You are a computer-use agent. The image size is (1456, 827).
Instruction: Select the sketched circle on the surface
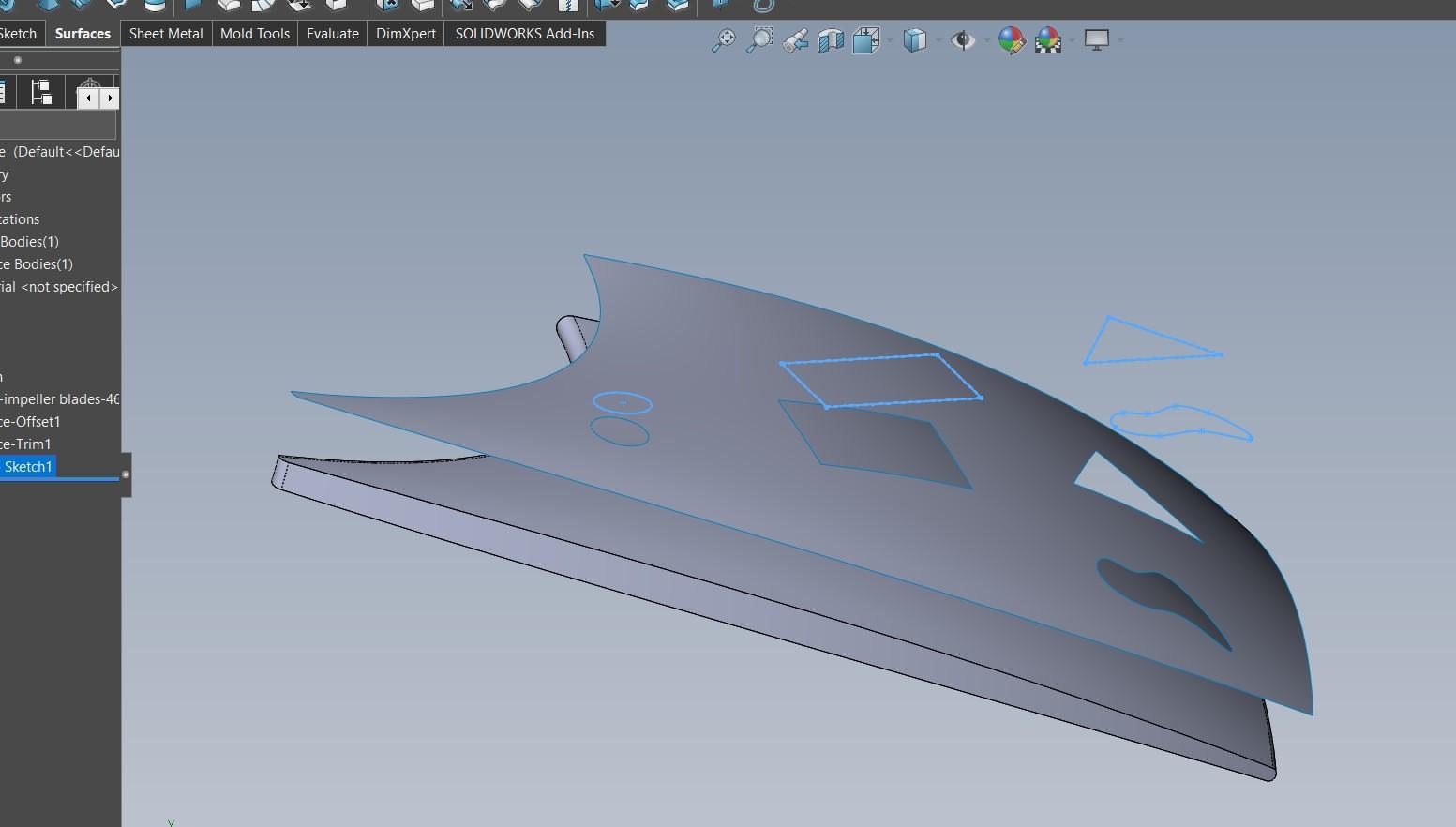[622, 403]
